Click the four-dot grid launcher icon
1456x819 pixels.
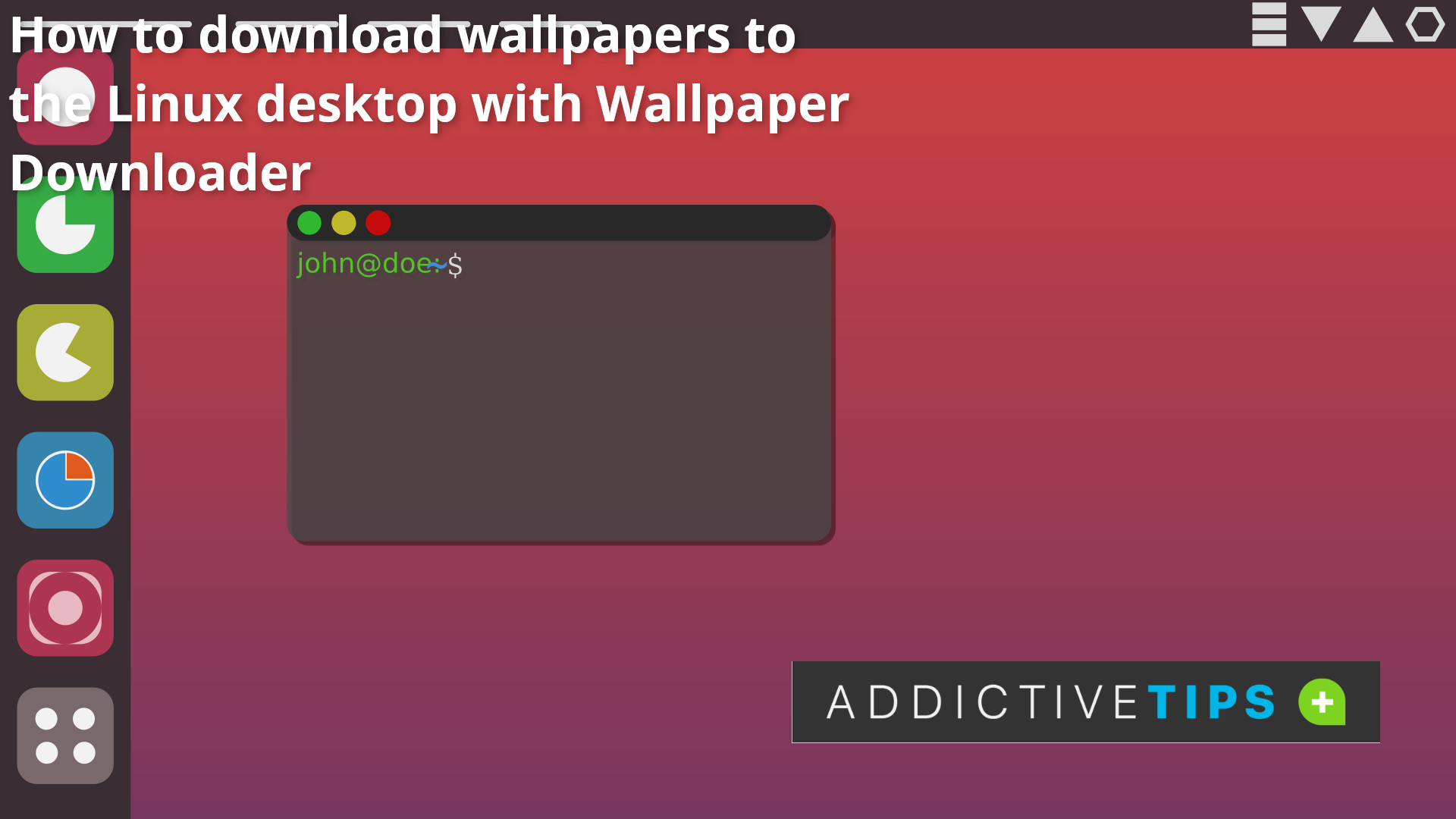65,735
